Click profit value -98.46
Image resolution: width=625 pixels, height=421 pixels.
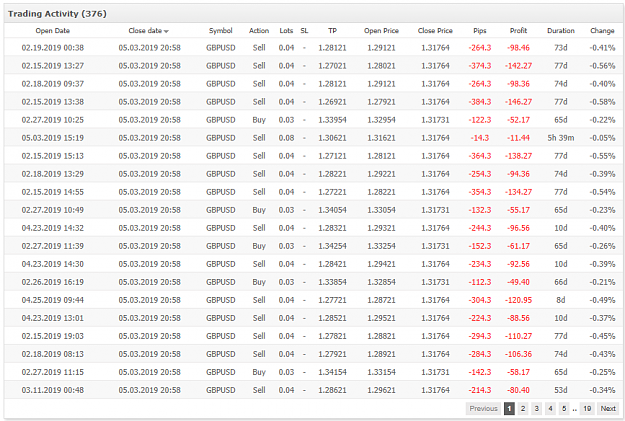518,48
